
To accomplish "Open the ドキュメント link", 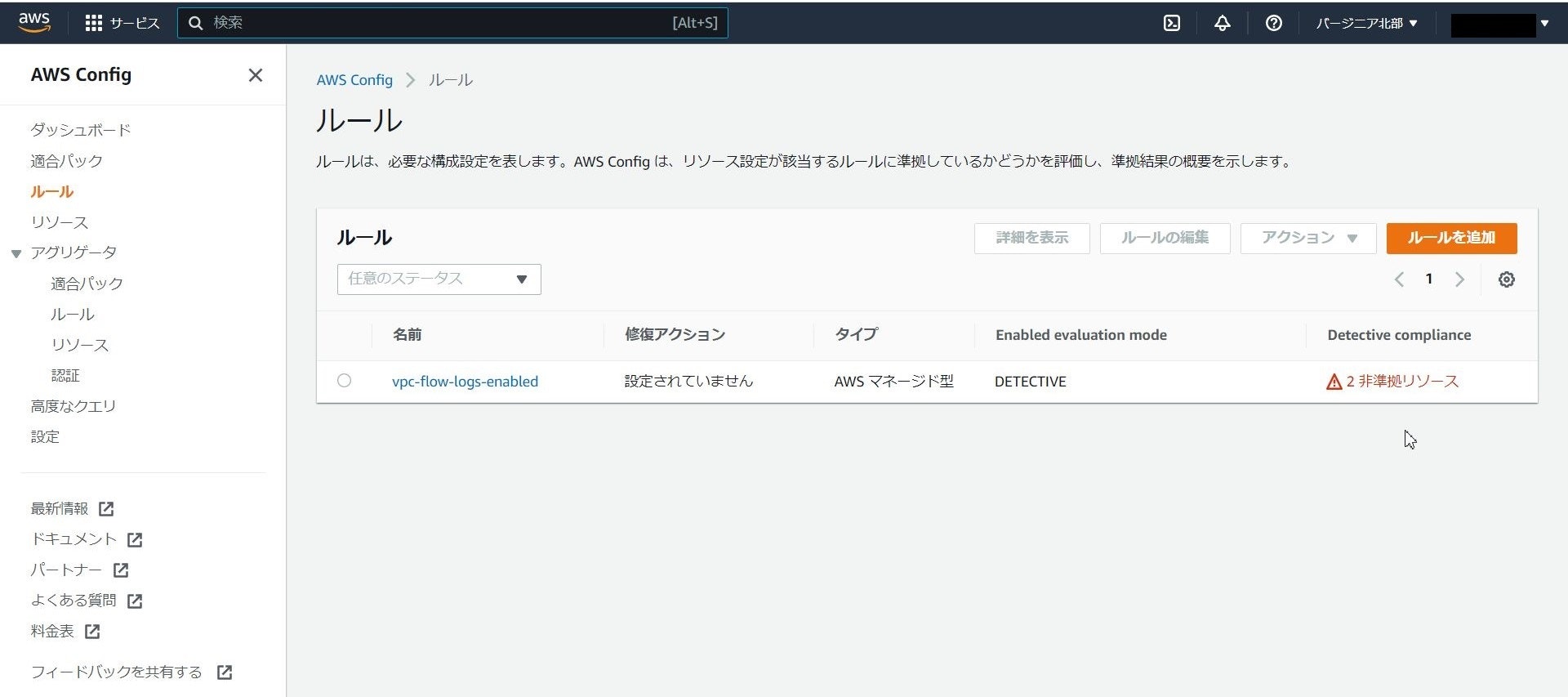I will pyautogui.click(x=73, y=539).
